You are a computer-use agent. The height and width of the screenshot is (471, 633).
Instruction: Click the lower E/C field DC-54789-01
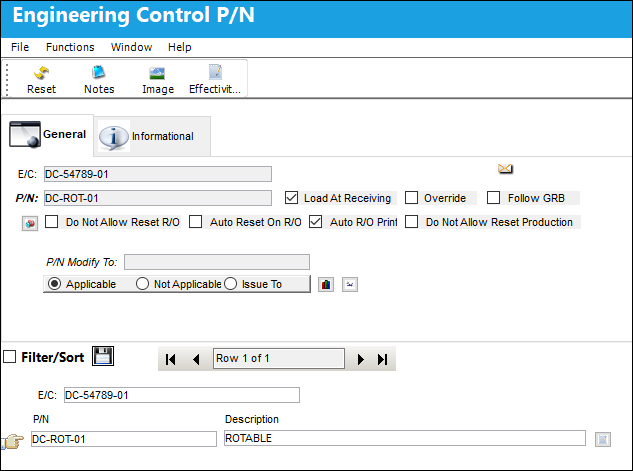(182, 395)
